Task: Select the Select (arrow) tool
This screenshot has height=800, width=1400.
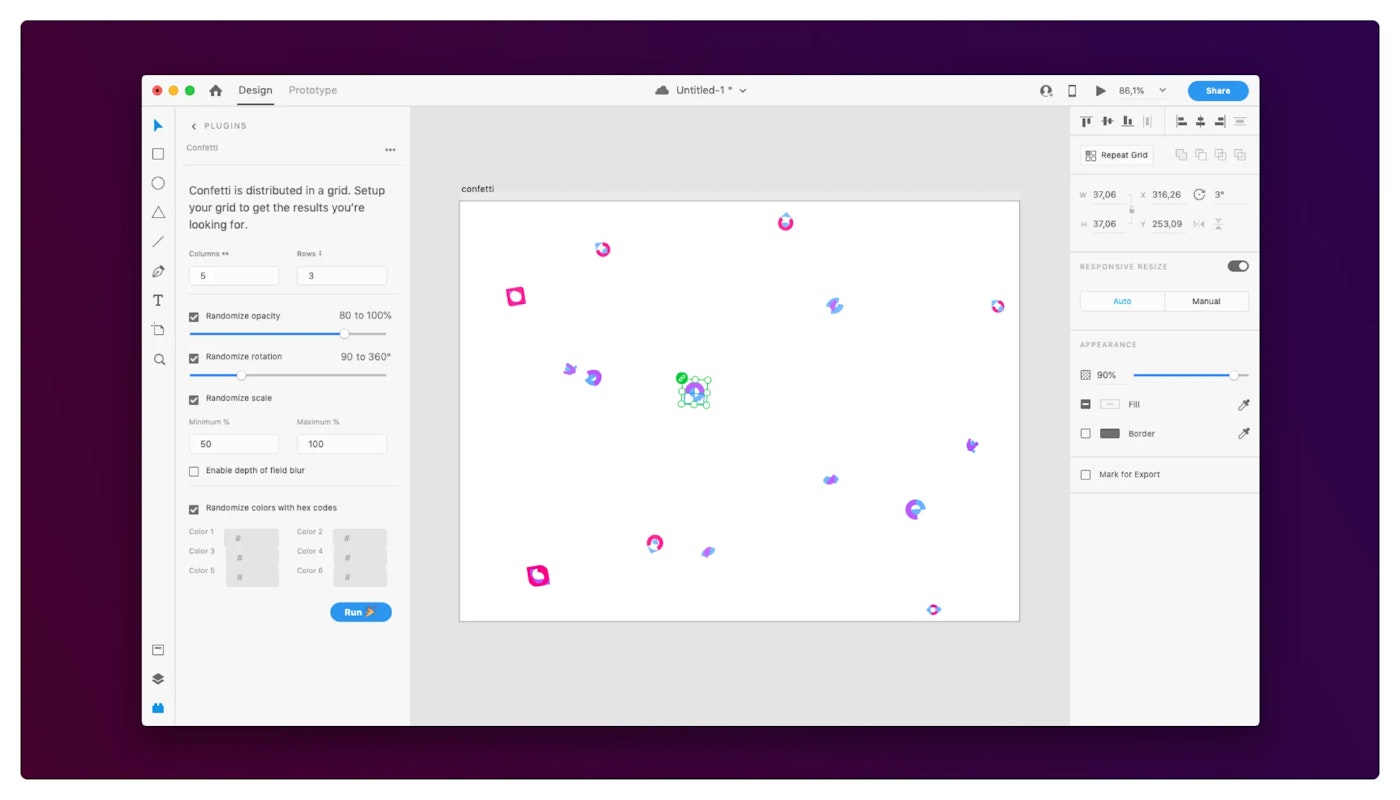Action: [158, 125]
